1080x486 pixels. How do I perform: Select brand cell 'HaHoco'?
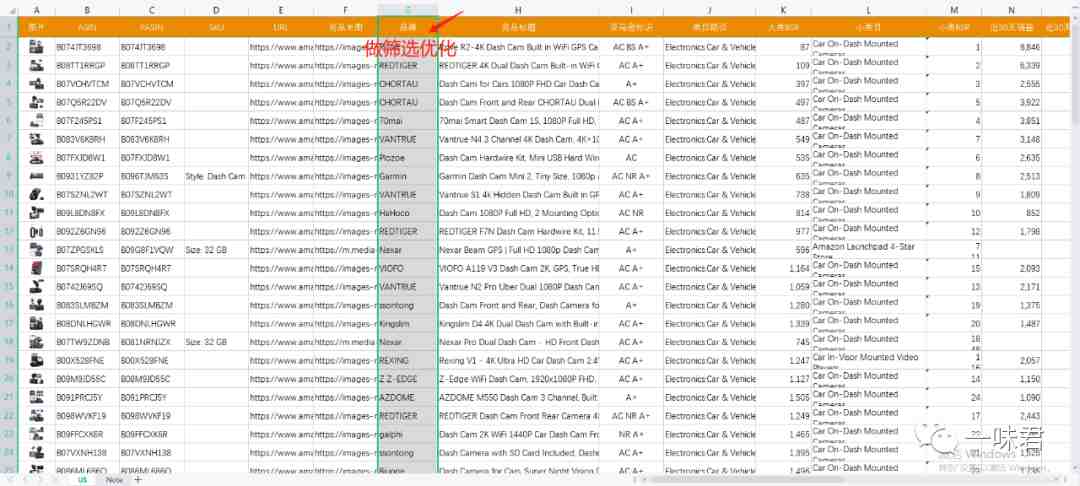tap(408, 213)
